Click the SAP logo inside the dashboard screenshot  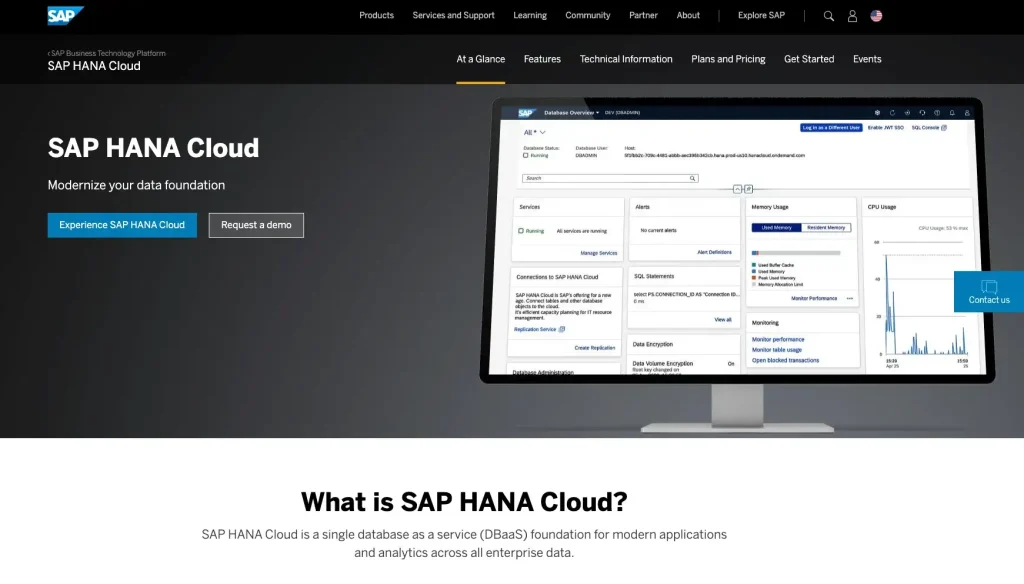coord(526,112)
